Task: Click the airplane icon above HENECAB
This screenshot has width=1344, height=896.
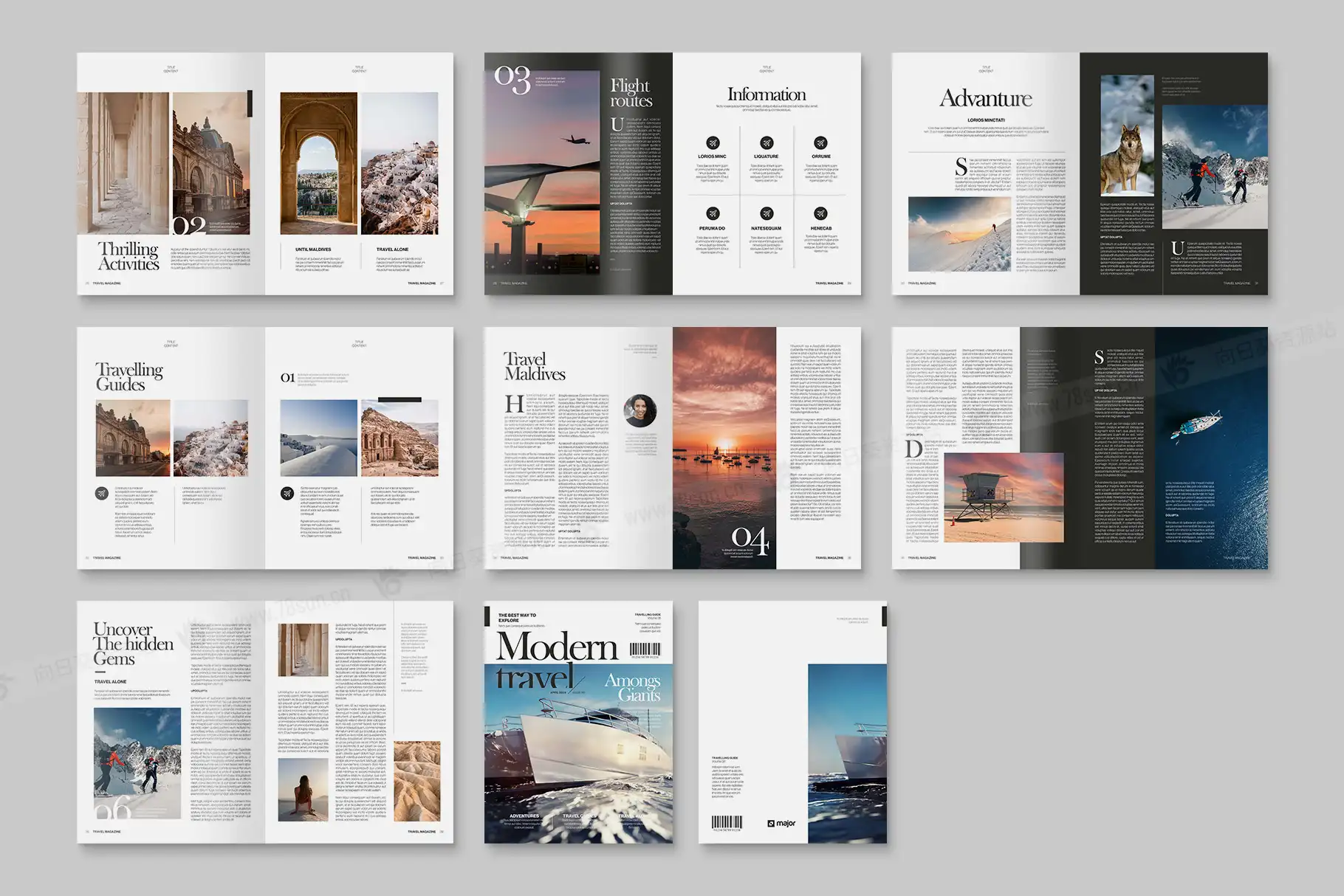Action: 820,214
